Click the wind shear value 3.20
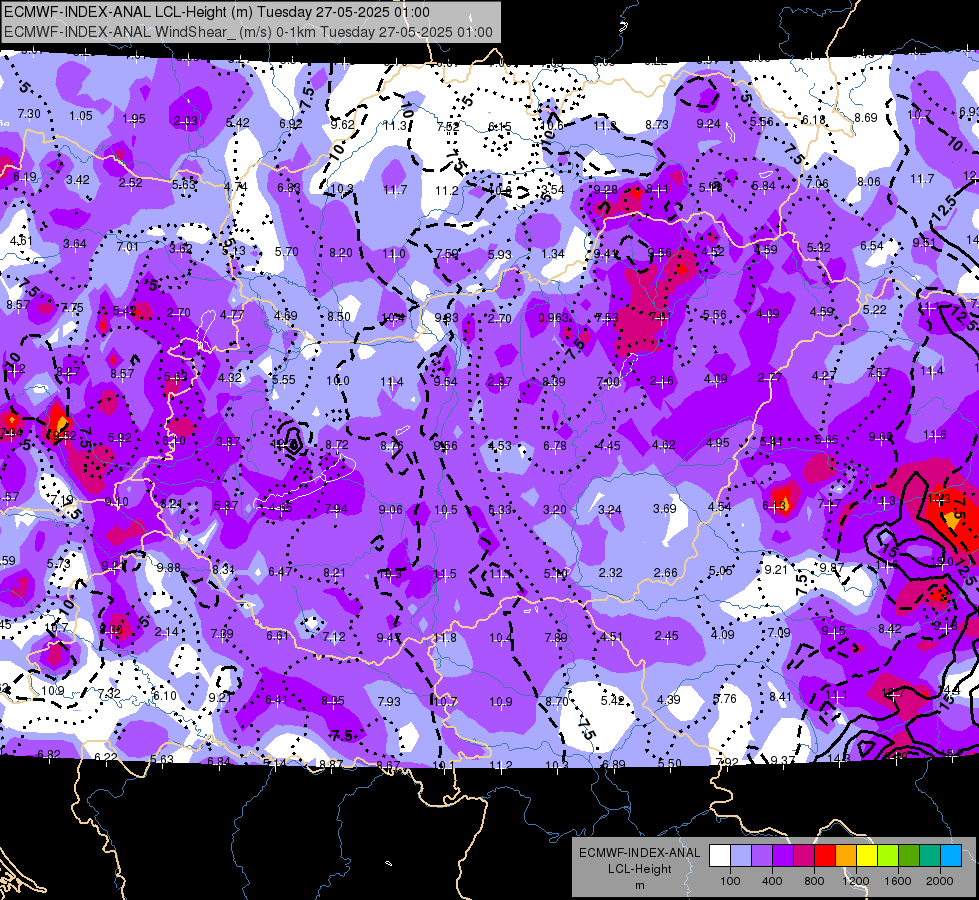Viewport: 979px width, 900px height. [554, 510]
